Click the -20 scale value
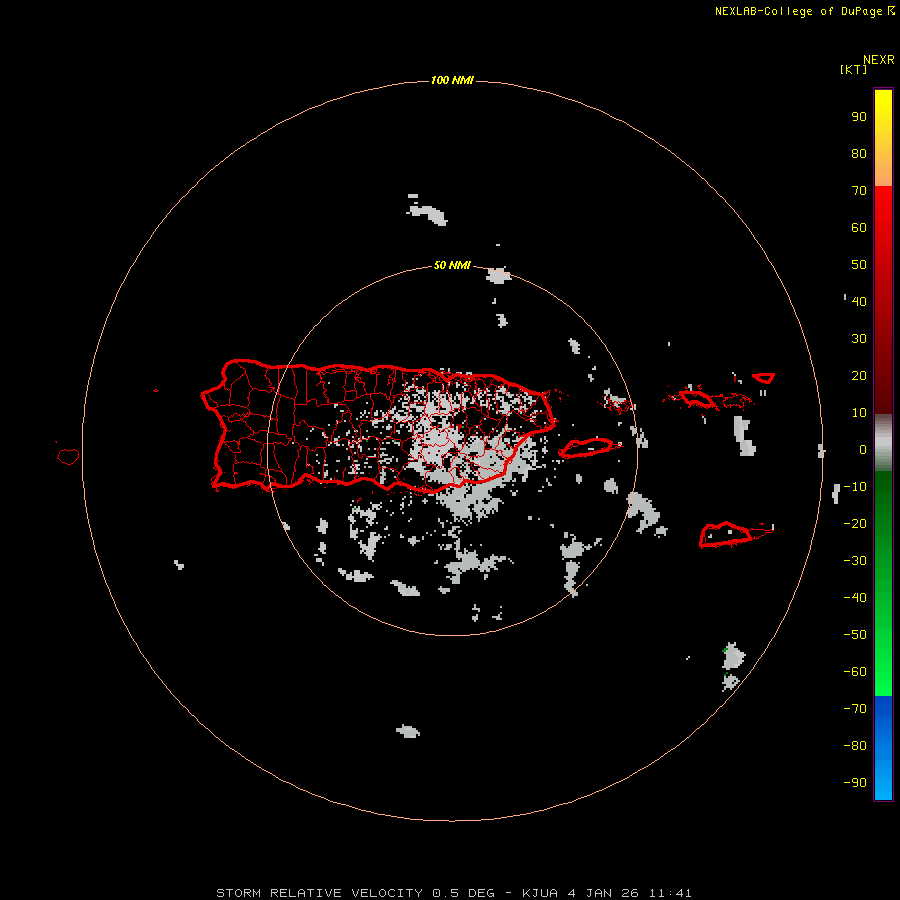The image size is (900, 900). 855,524
